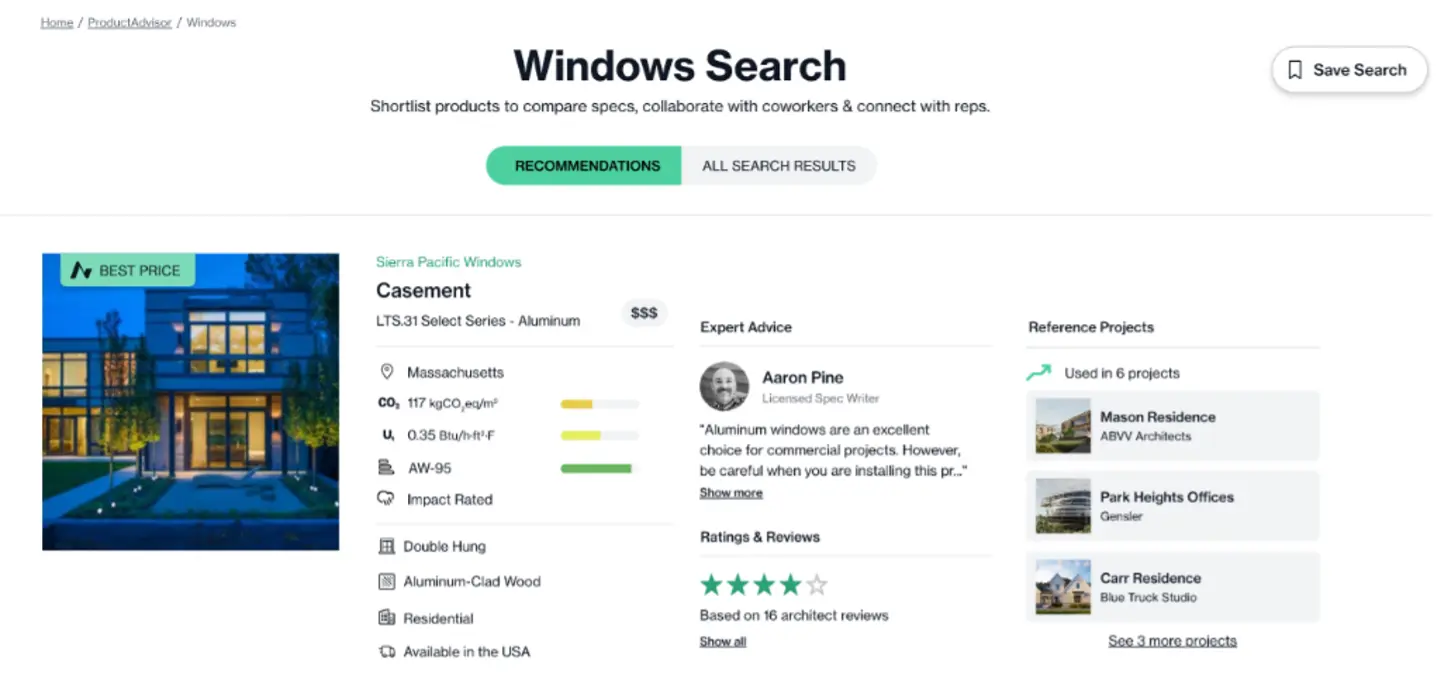
Task: Click the trending arrow icon by Used in 6 projects
Action: pyautogui.click(x=1039, y=373)
